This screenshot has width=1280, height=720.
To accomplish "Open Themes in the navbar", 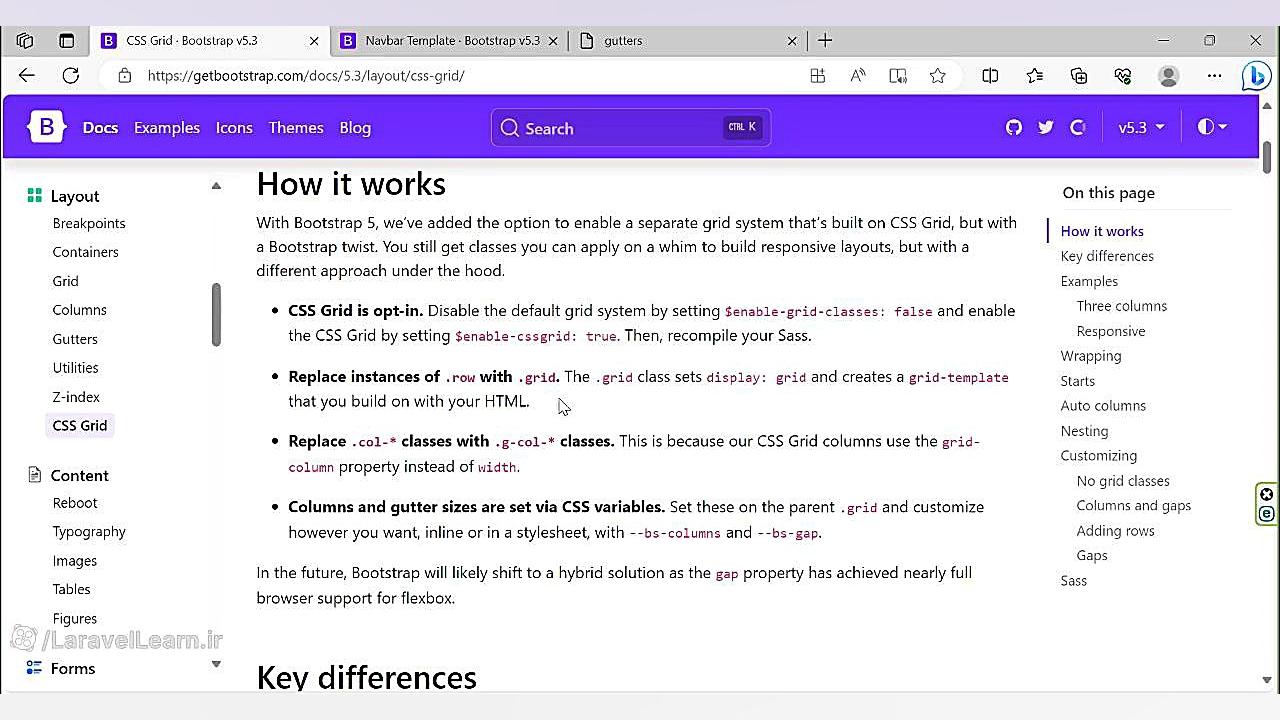I will pyautogui.click(x=296, y=128).
